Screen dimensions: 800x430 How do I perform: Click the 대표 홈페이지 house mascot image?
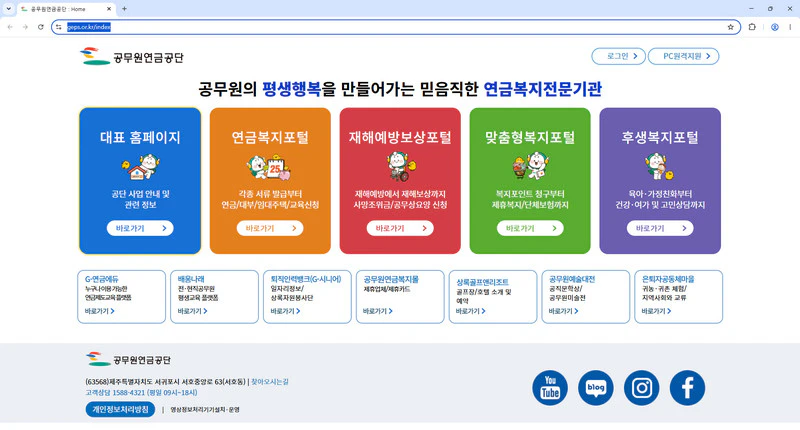(140, 167)
